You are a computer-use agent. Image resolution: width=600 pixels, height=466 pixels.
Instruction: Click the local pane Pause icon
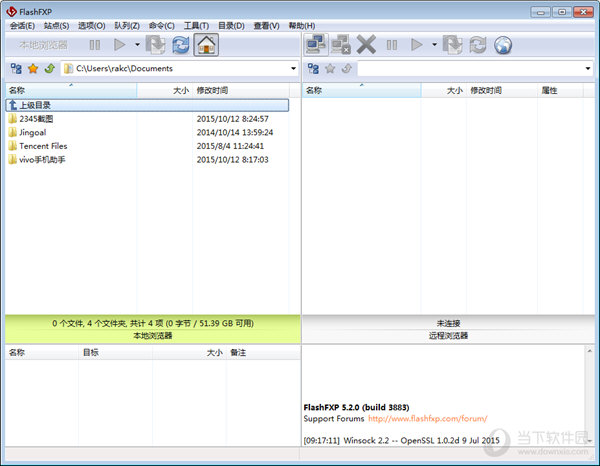click(x=94, y=45)
